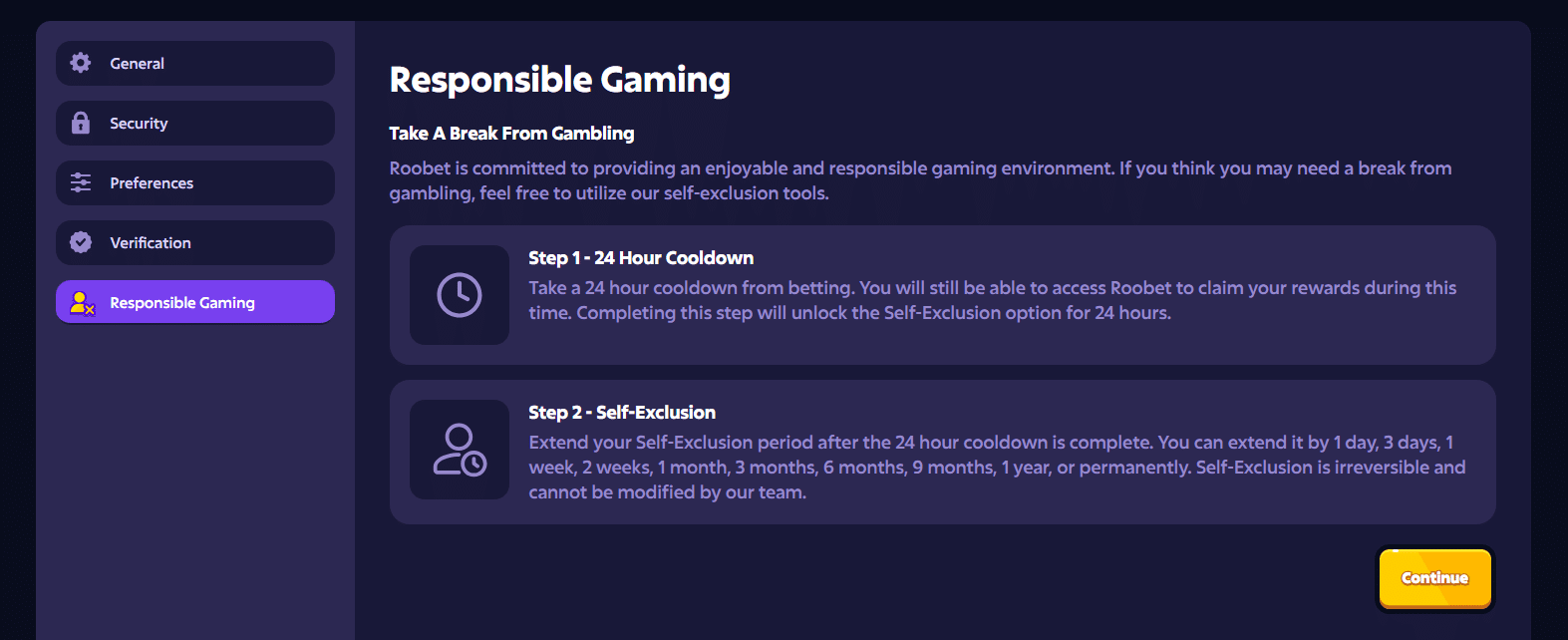Click the clock icon on the 24 Hour Cooldown card
The width and height of the screenshot is (1568, 640).
coord(459,295)
